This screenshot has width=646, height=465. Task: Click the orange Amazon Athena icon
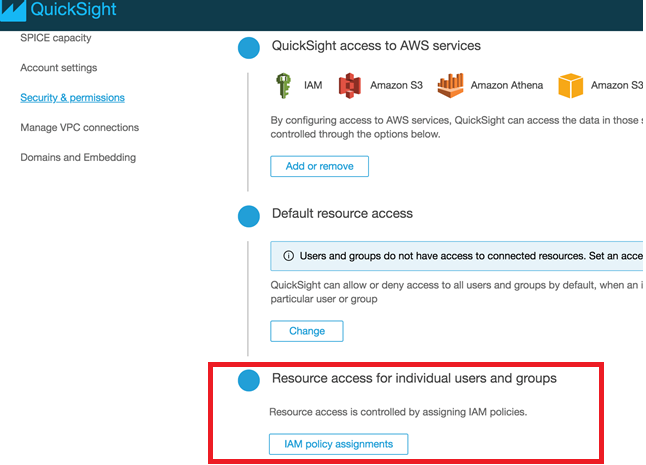451,86
